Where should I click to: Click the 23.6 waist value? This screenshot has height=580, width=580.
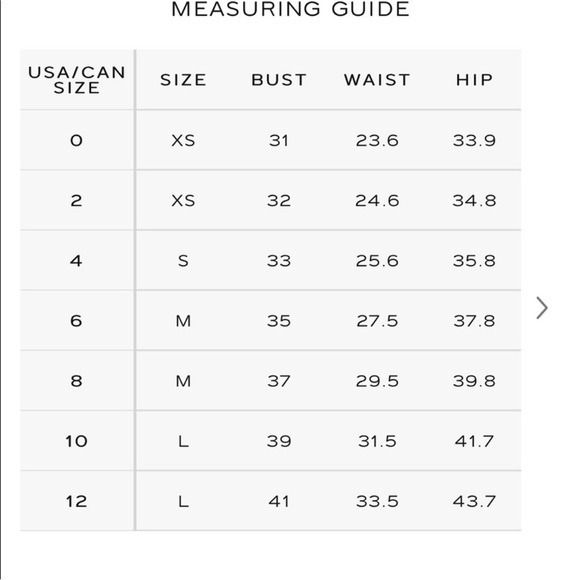(377, 141)
